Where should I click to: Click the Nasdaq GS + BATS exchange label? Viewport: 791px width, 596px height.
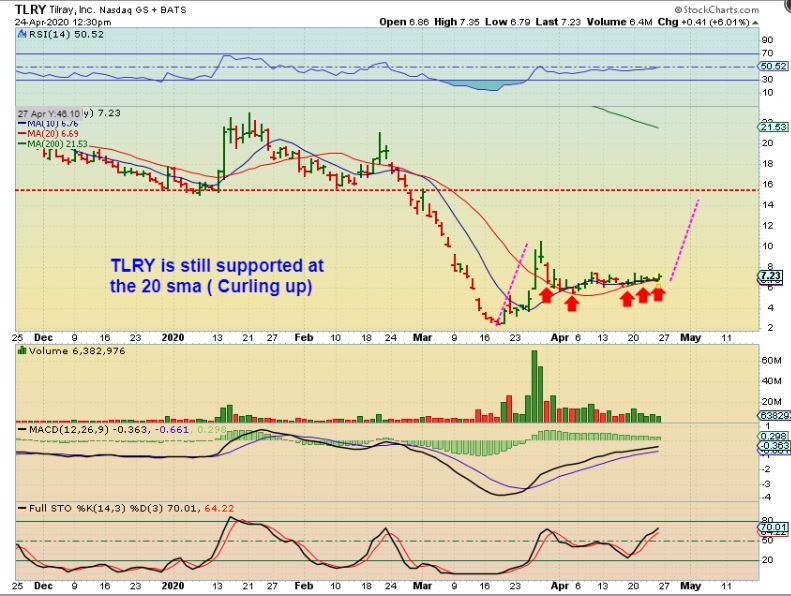(143, 10)
